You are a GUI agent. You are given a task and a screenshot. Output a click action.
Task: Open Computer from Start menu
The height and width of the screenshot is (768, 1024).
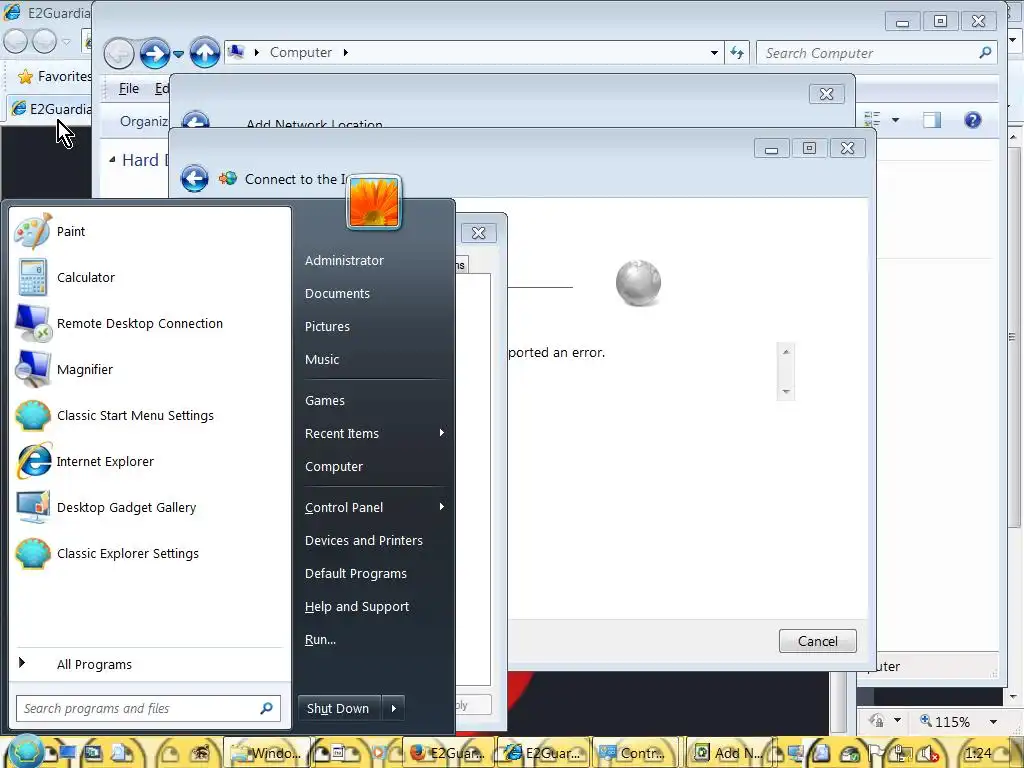coord(334,466)
